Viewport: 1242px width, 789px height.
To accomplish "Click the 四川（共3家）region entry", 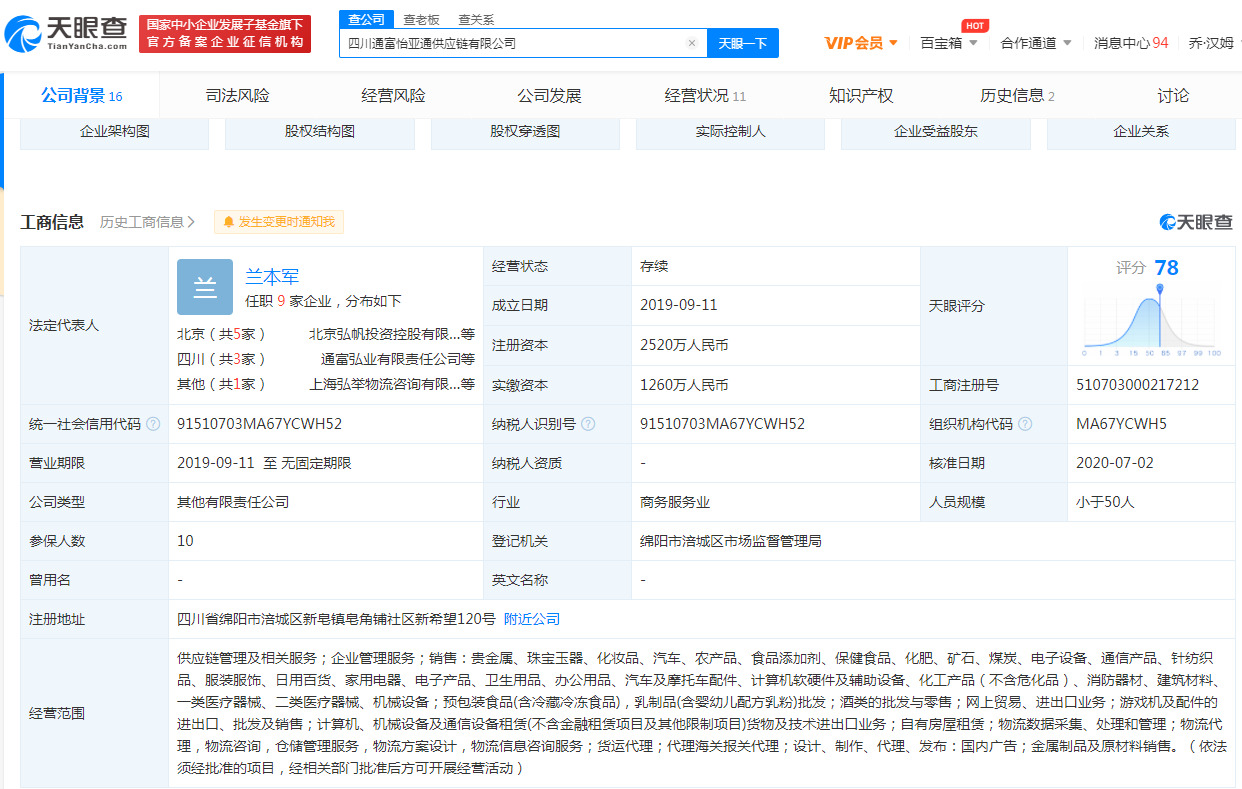I will pos(222,359).
